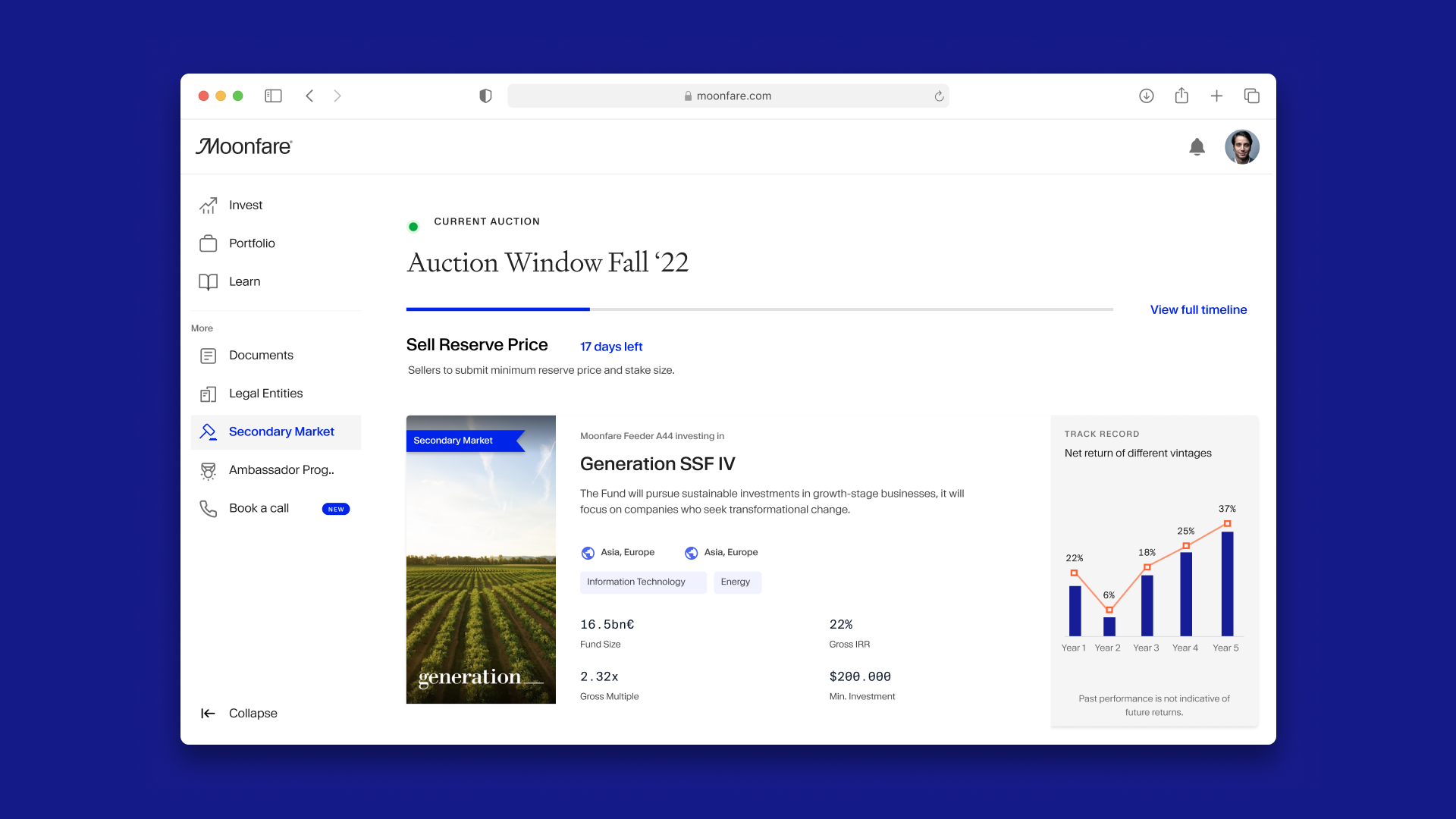The width and height of the screenshot is (1456, 819).
Task: Click the browser downloads icon
Action: point(1146,96)
